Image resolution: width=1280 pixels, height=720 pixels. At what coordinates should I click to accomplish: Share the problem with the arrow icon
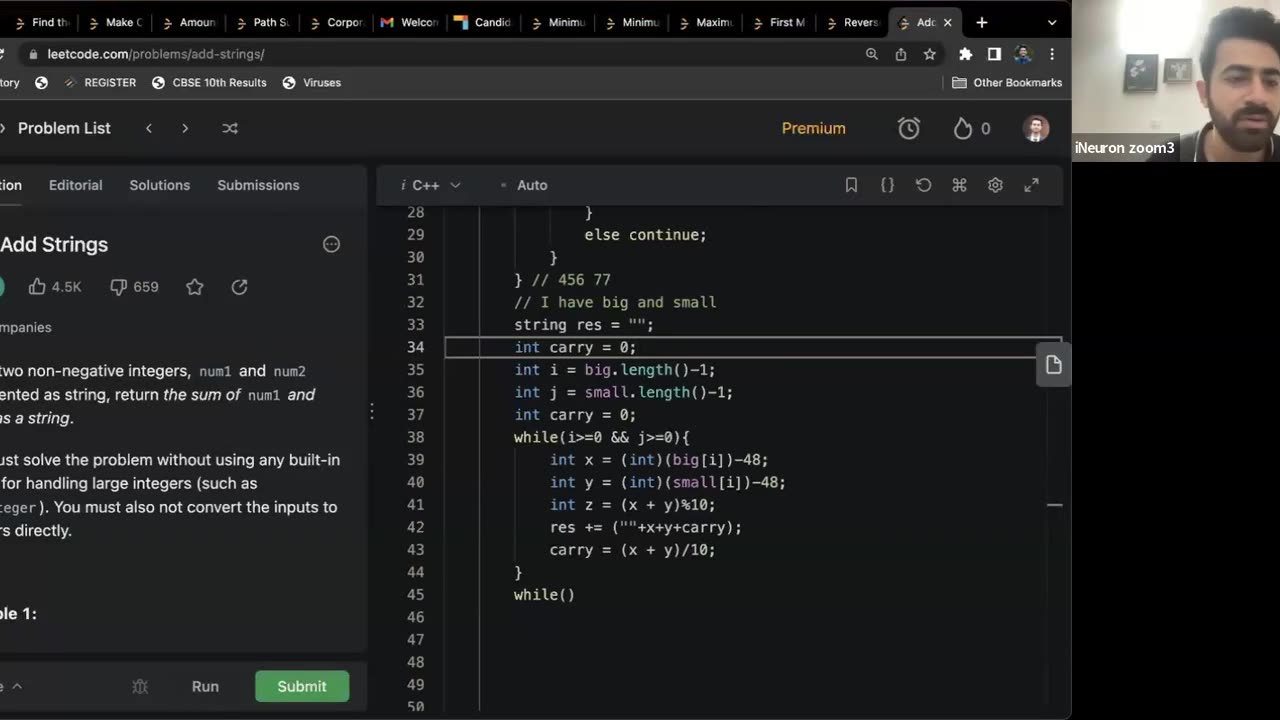pos(239,287)
